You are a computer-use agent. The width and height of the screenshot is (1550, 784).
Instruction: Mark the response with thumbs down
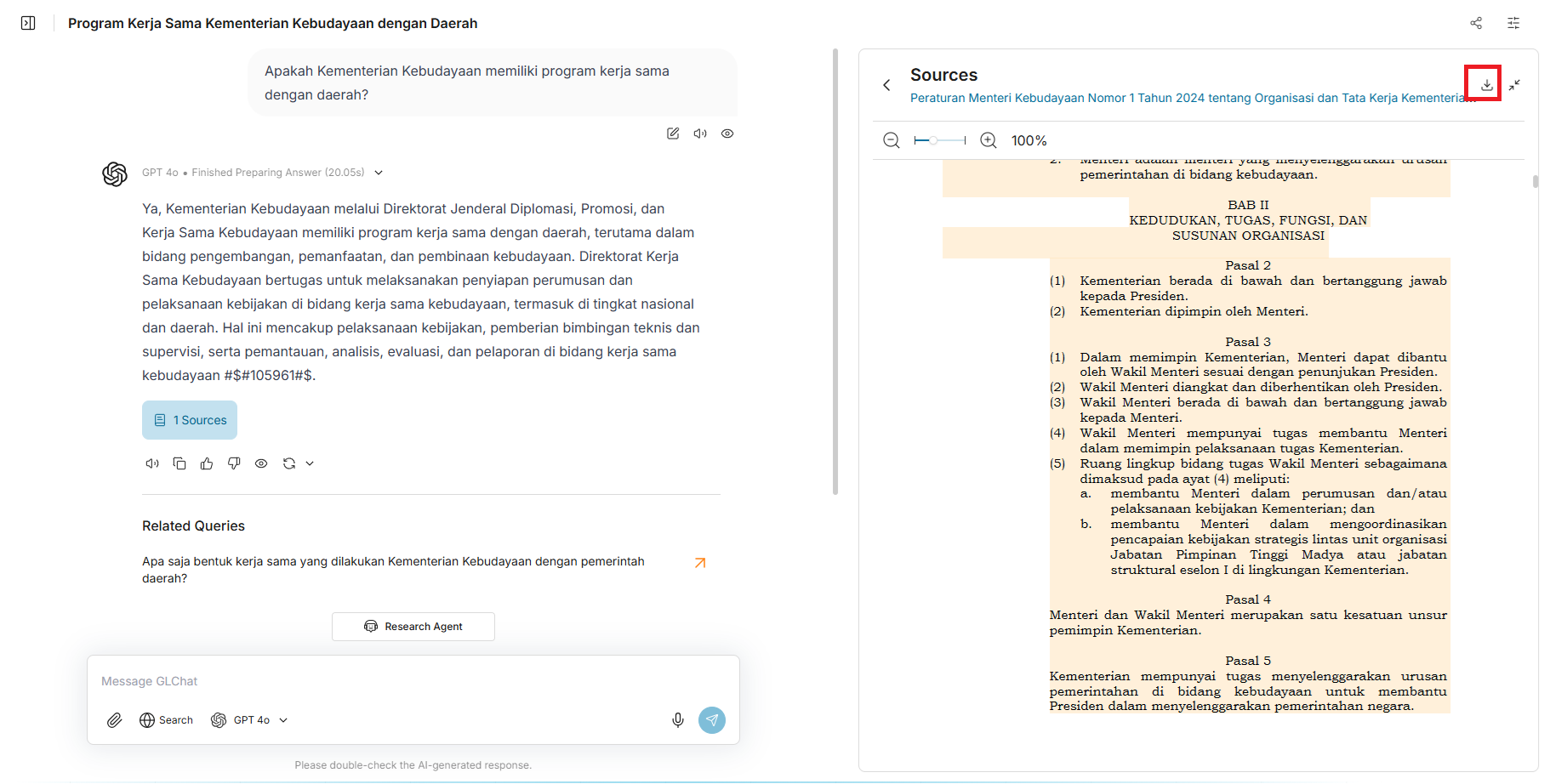pos(234,463)
